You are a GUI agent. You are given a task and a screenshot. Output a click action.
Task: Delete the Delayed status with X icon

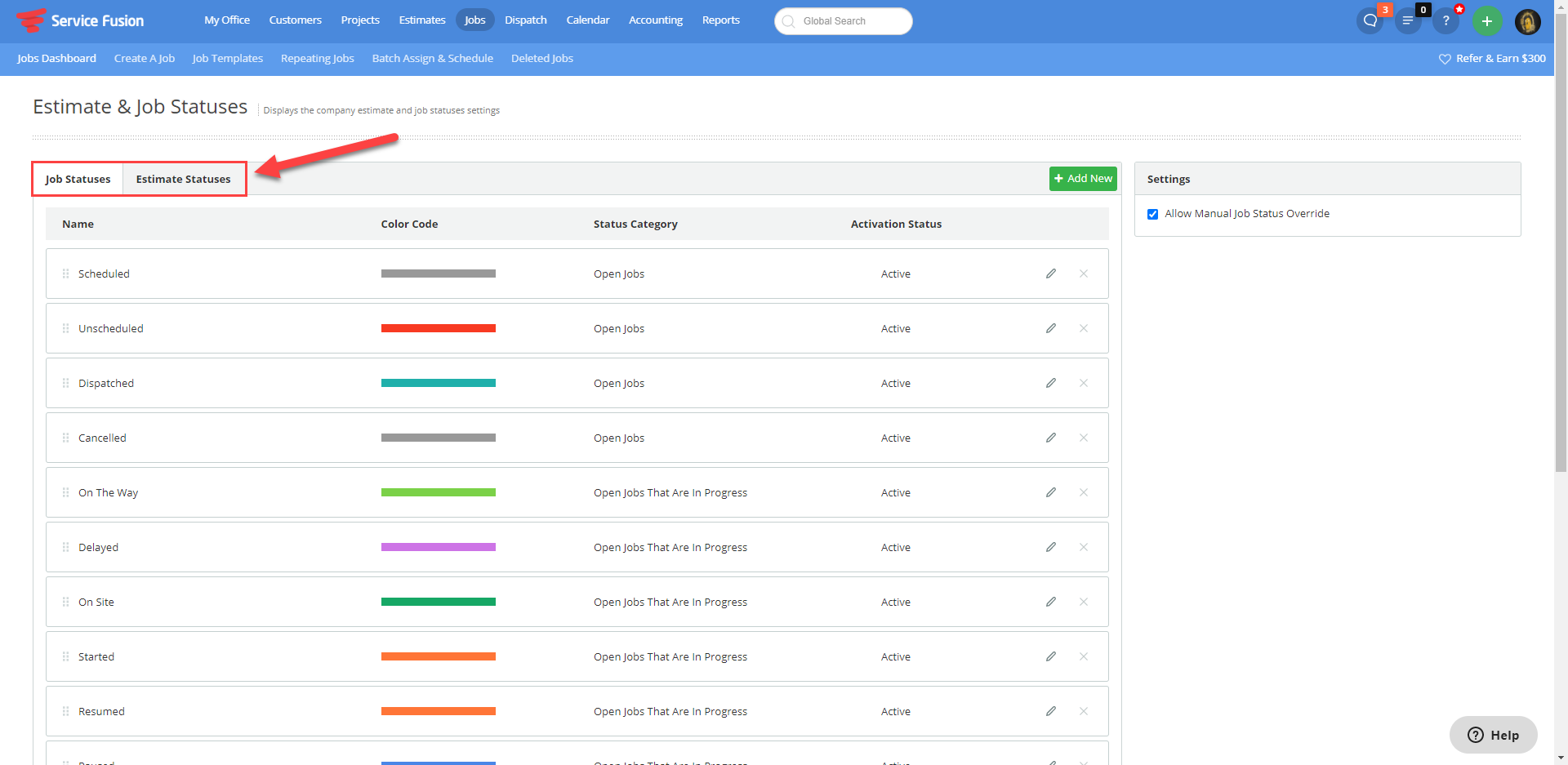pyautogui.click(x=1084, y=547)
